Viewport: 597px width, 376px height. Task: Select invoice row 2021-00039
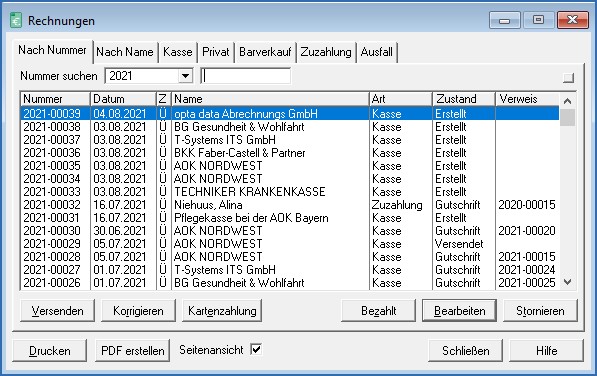(290, 114)
